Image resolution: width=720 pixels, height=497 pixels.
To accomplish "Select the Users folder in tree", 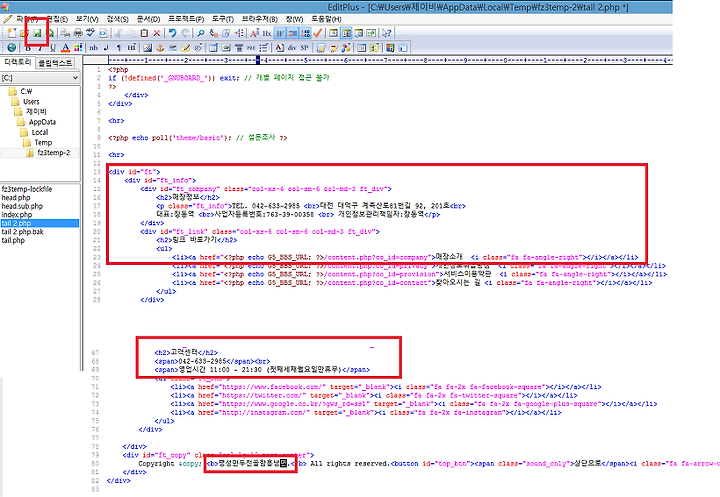I will [x=26, y=102].
